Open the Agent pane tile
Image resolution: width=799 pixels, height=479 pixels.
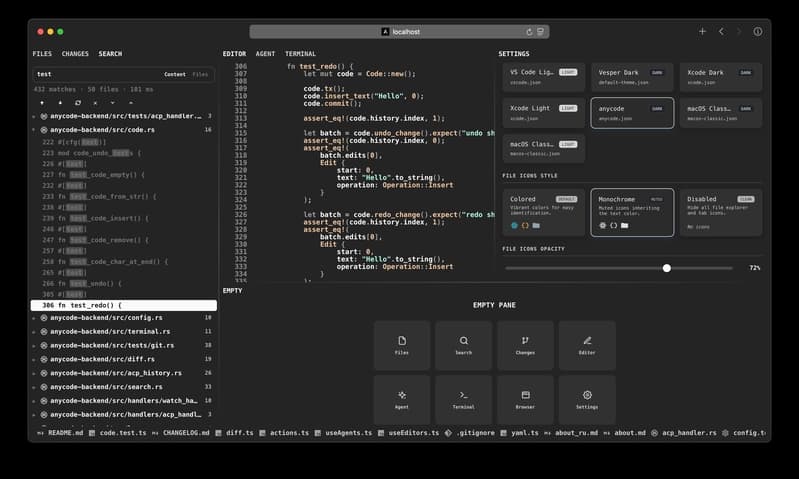coord(402,400)
